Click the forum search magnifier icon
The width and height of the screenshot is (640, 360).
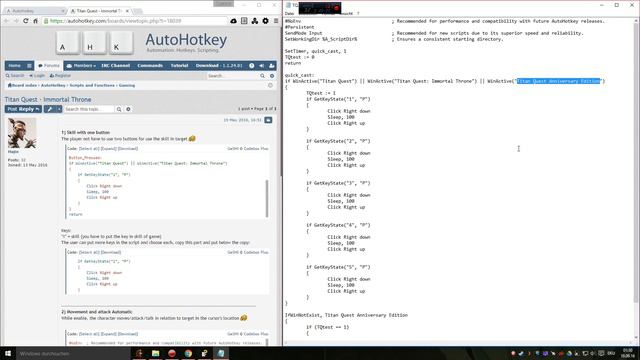point(262,76)
